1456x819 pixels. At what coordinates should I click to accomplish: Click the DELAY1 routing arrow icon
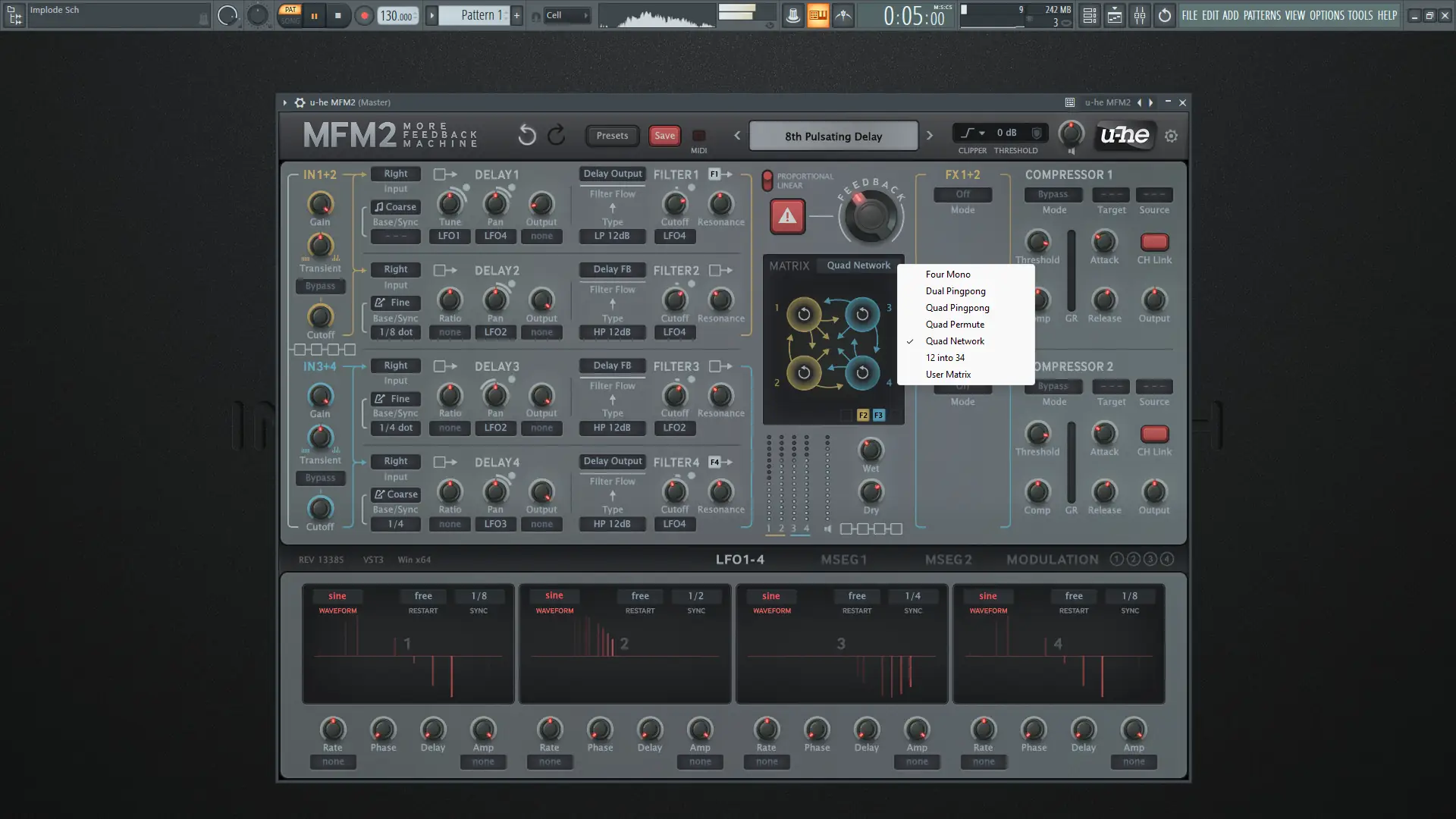[x=445, y=174]
